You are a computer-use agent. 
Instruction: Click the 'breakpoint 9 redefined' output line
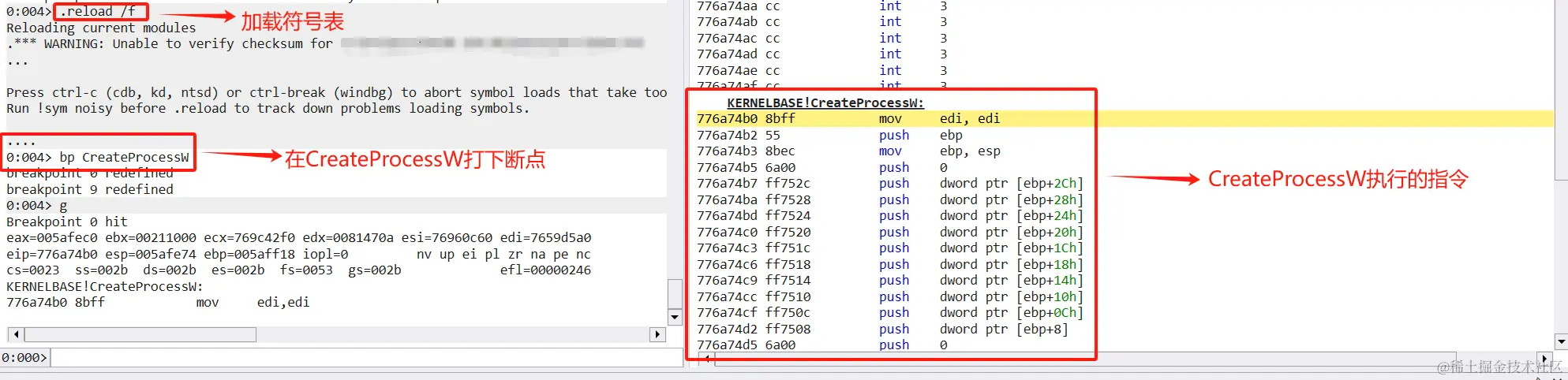point(89,189)
